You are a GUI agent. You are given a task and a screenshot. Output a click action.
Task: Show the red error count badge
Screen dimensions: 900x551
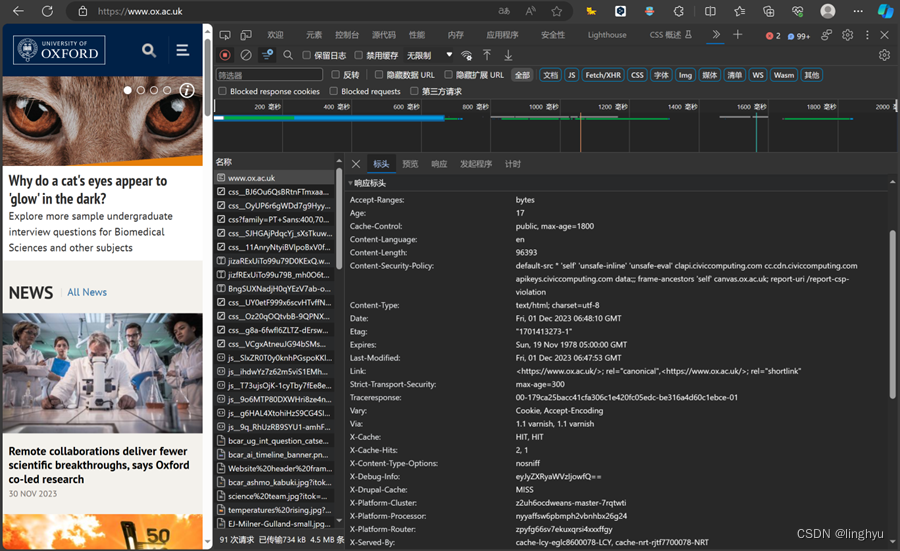tap(773, 36)
